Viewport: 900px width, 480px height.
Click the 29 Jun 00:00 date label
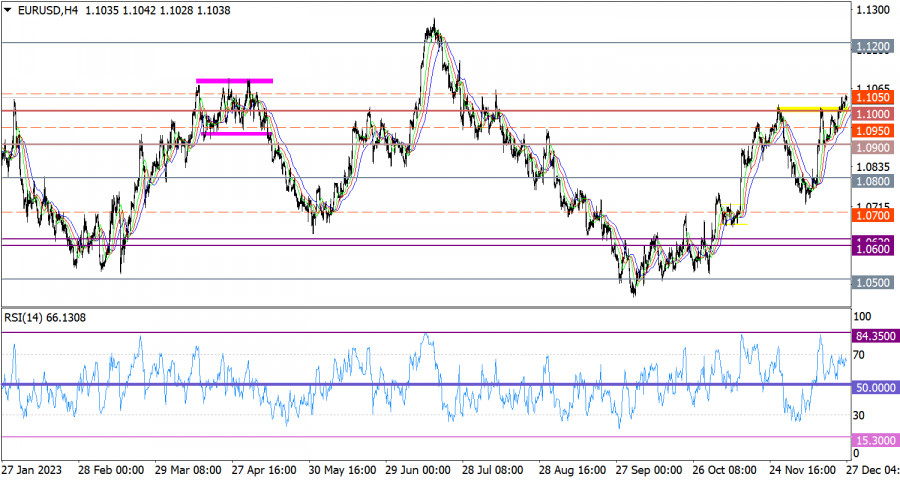tap(420, 470)
